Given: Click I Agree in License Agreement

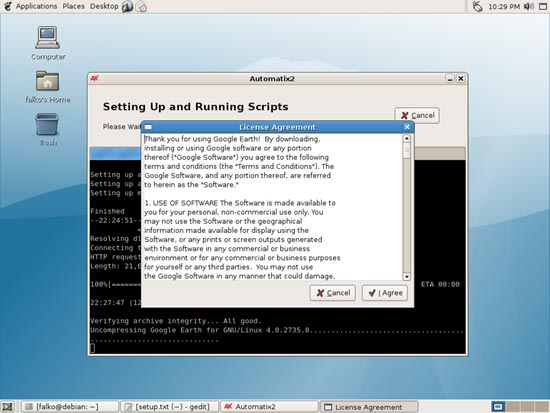Looking at the screenshot, I should coord(385,293).
